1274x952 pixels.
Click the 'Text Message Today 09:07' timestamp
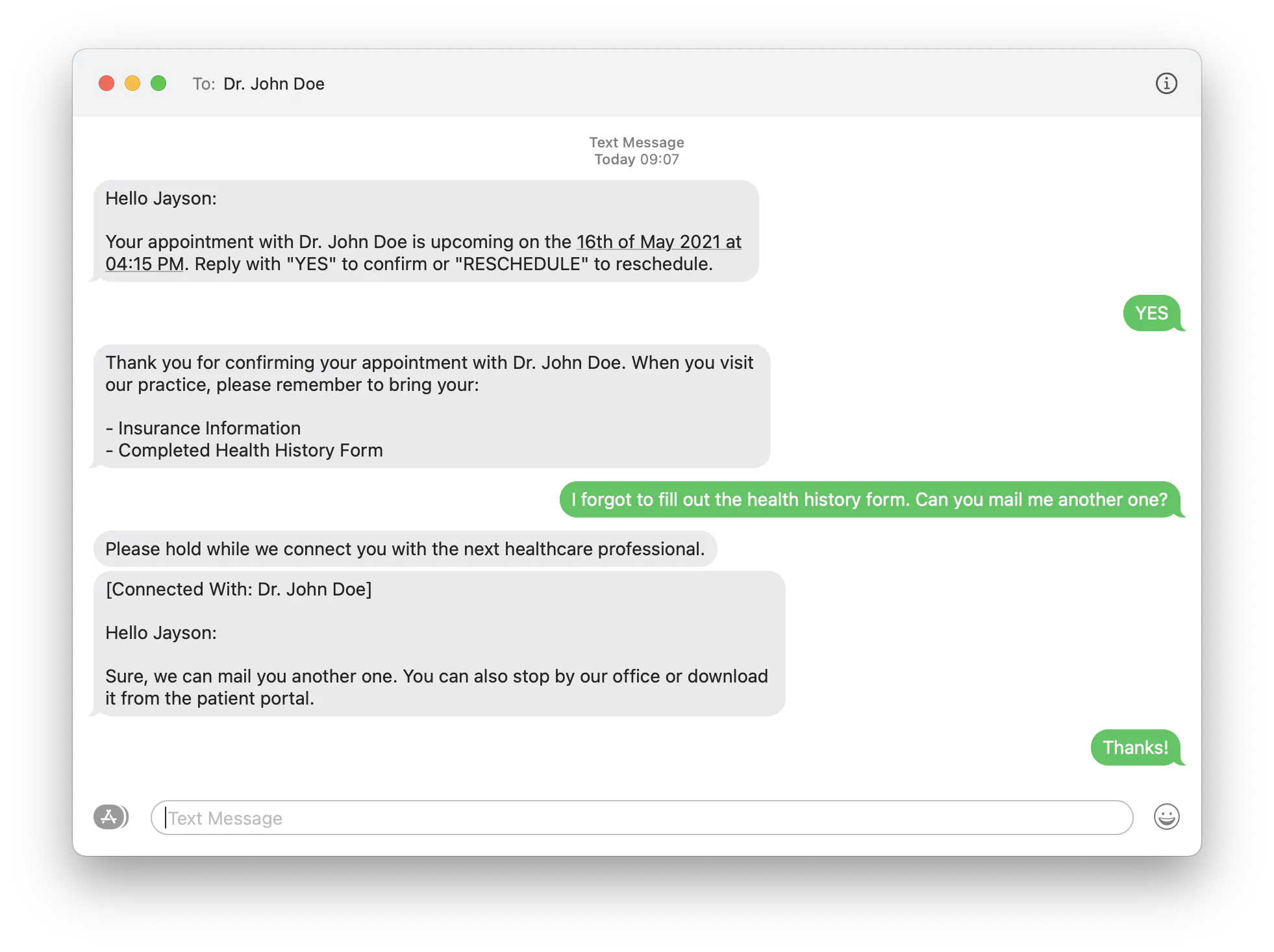[x=636, y=150]
